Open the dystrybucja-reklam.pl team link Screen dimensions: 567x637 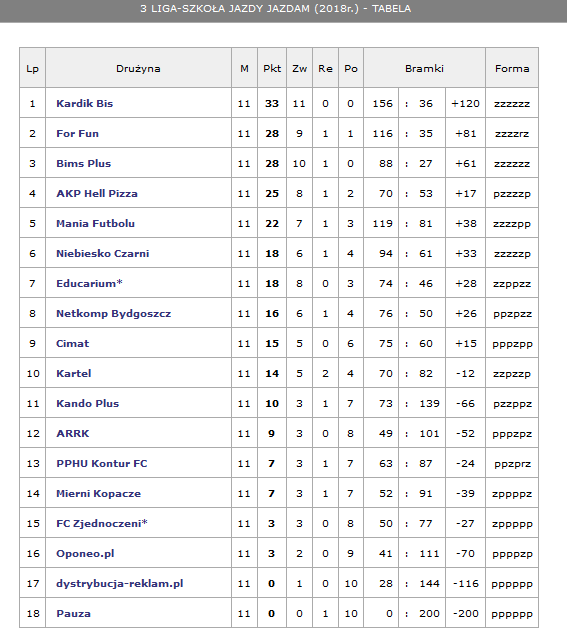coord(120,584)
